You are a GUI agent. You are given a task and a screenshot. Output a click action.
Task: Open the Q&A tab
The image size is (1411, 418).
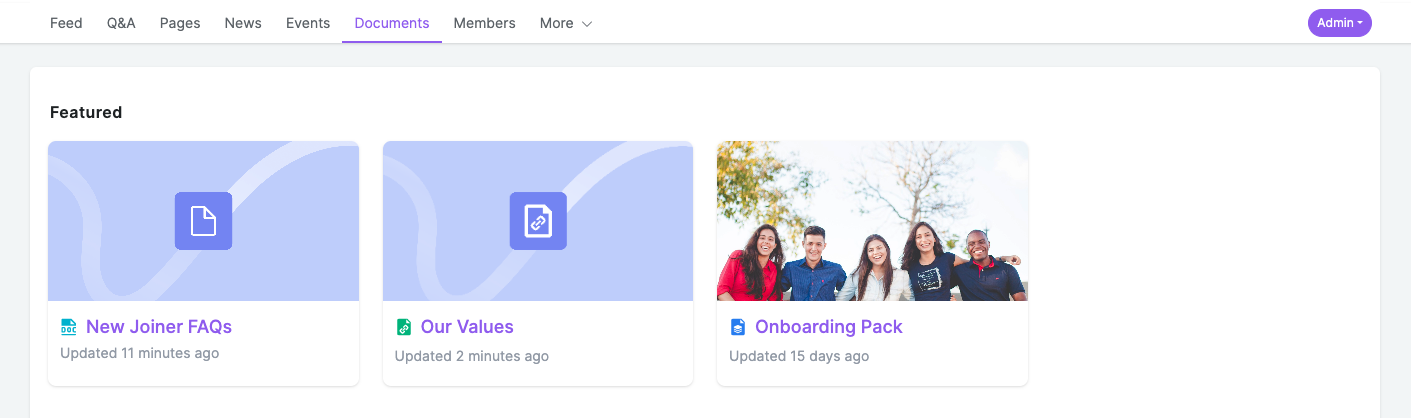[121, 23]
